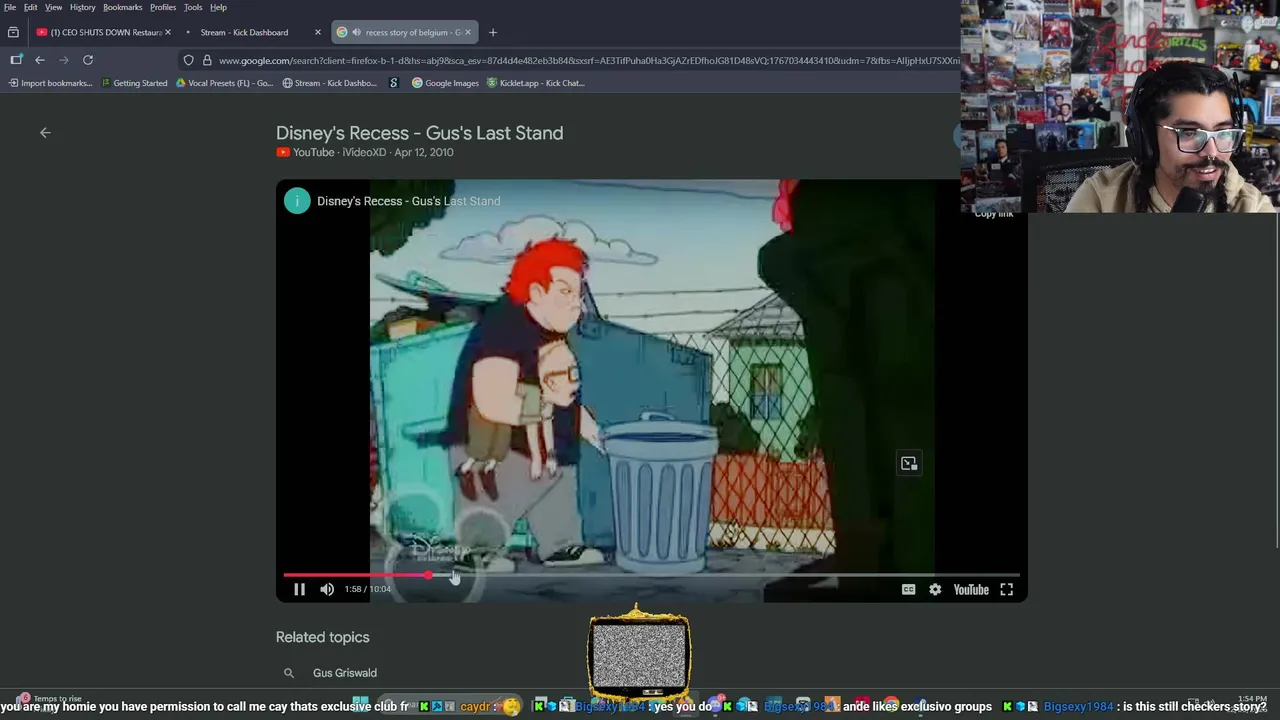Image resolution: width=1280 pixels, height=720 pixels.
Task: Open the View menu
Action: tap(53, 7)
